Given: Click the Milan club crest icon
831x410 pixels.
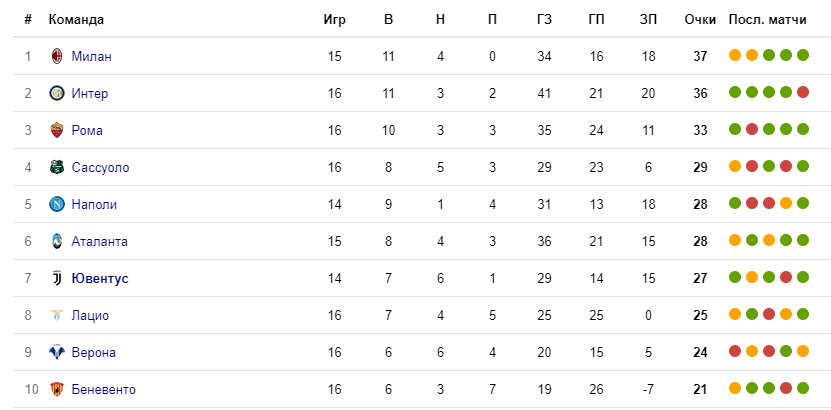Looking at the screenshot, I should coord(57,56).
